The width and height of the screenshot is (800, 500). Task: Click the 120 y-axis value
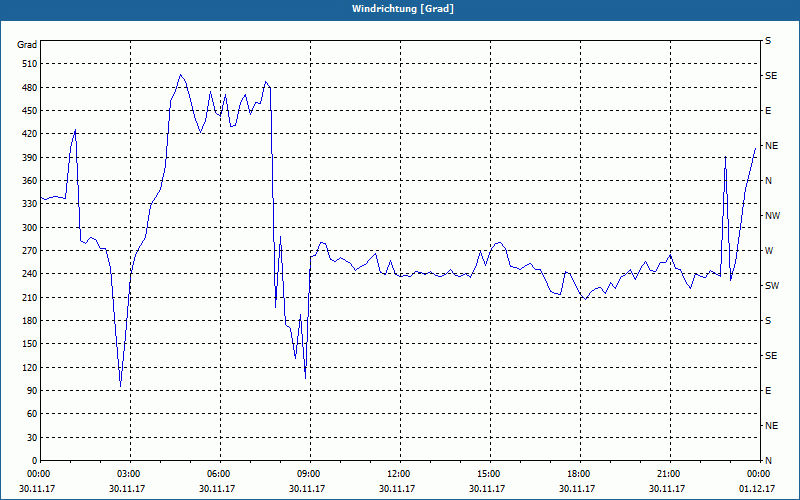pos(29,367)
